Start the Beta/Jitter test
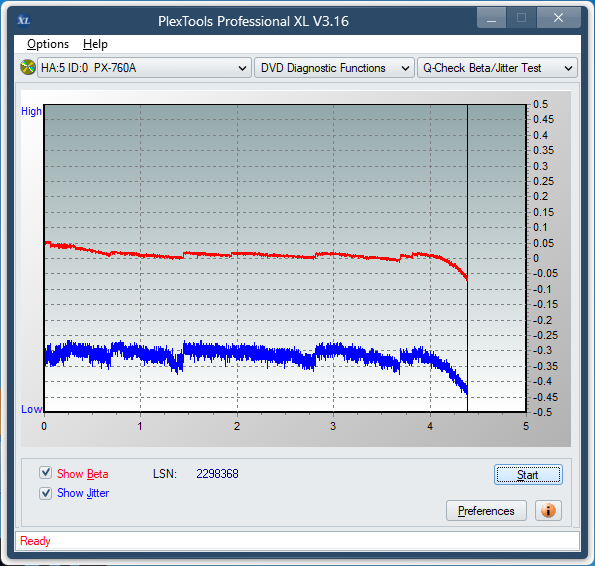This screenshot has height=566, width=595. coord(528,475)
